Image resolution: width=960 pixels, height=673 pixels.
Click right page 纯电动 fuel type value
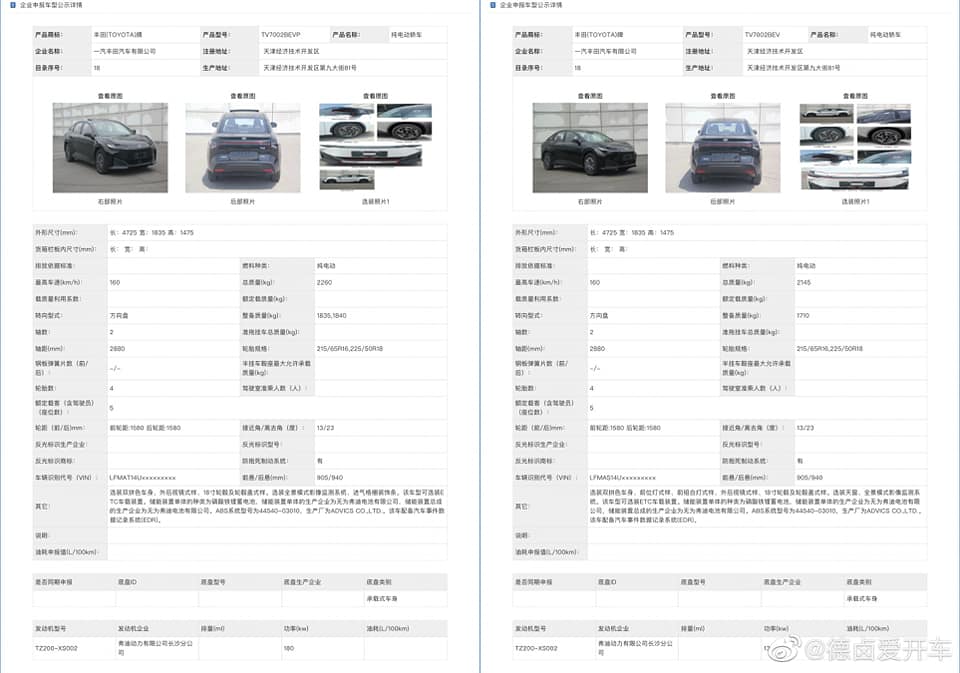tap(806, 266)
